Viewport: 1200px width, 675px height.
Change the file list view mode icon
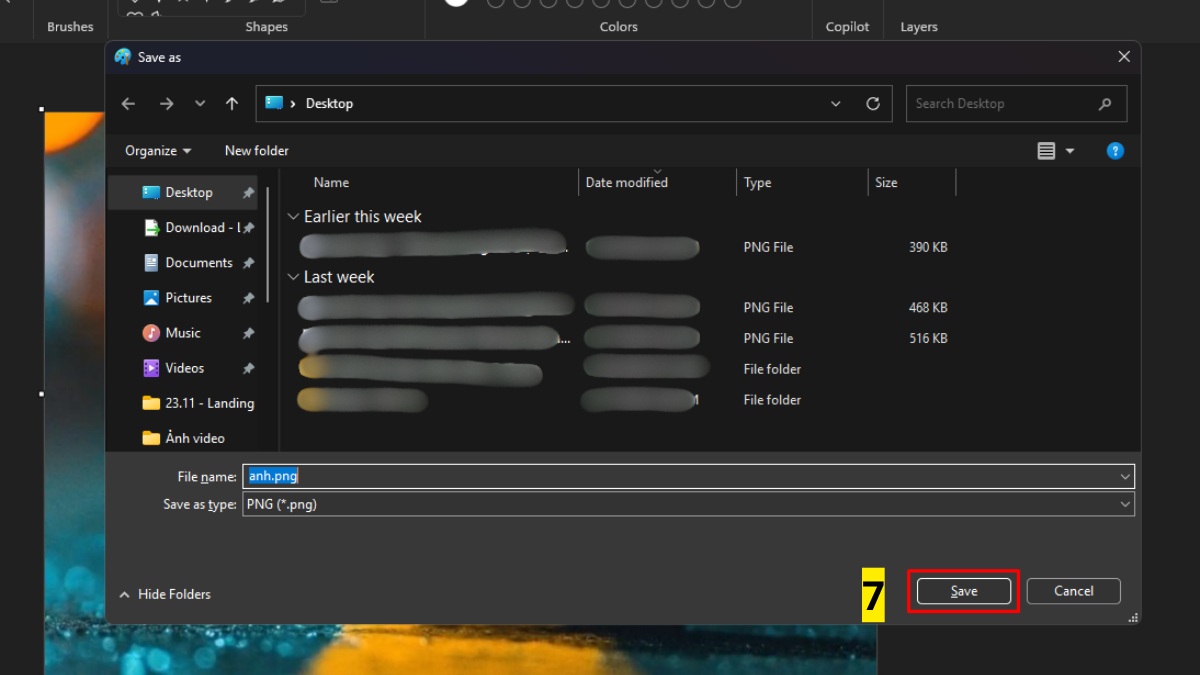tap(1048, 150)
